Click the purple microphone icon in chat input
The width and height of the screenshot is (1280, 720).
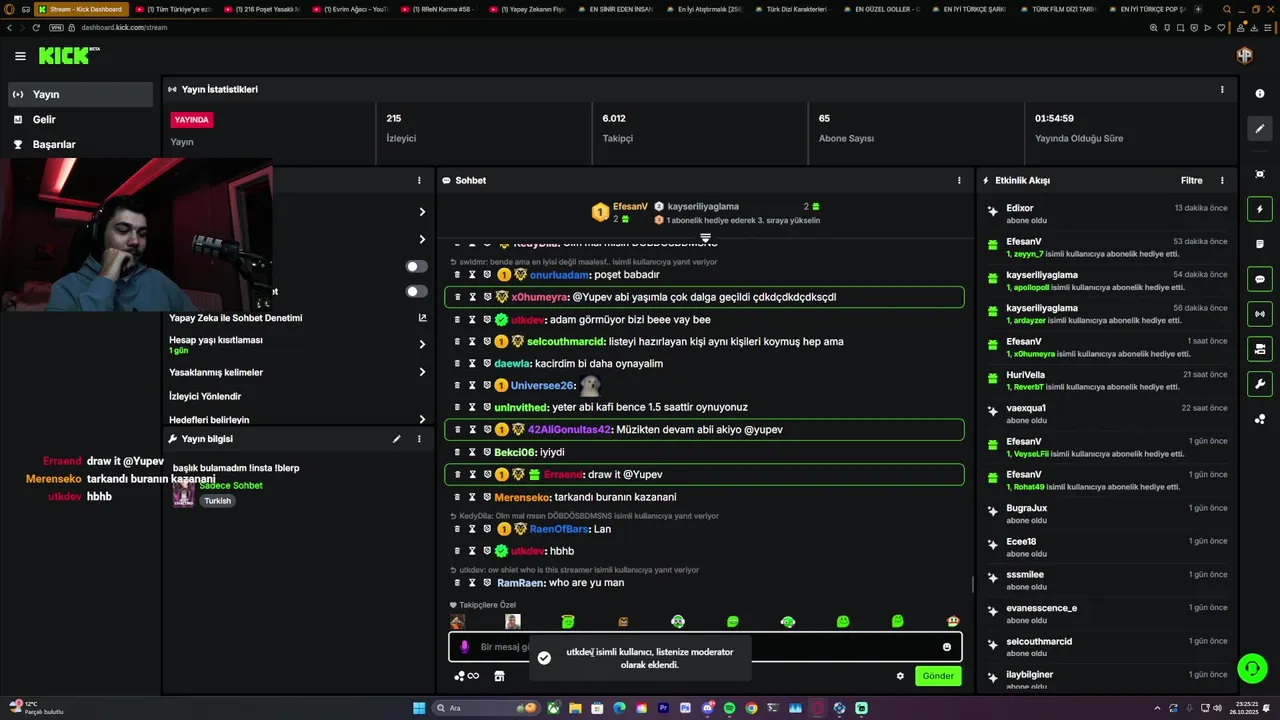[x=464, y=647]
